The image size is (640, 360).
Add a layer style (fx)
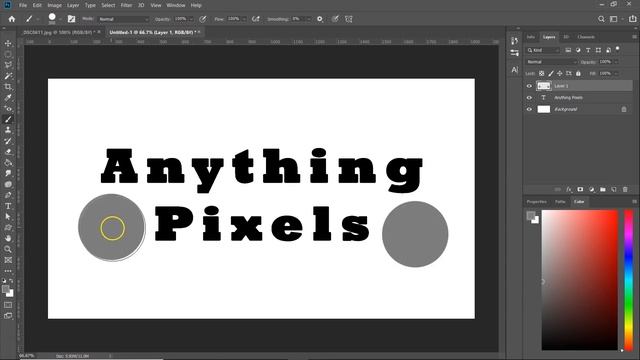tap(569, 189)
